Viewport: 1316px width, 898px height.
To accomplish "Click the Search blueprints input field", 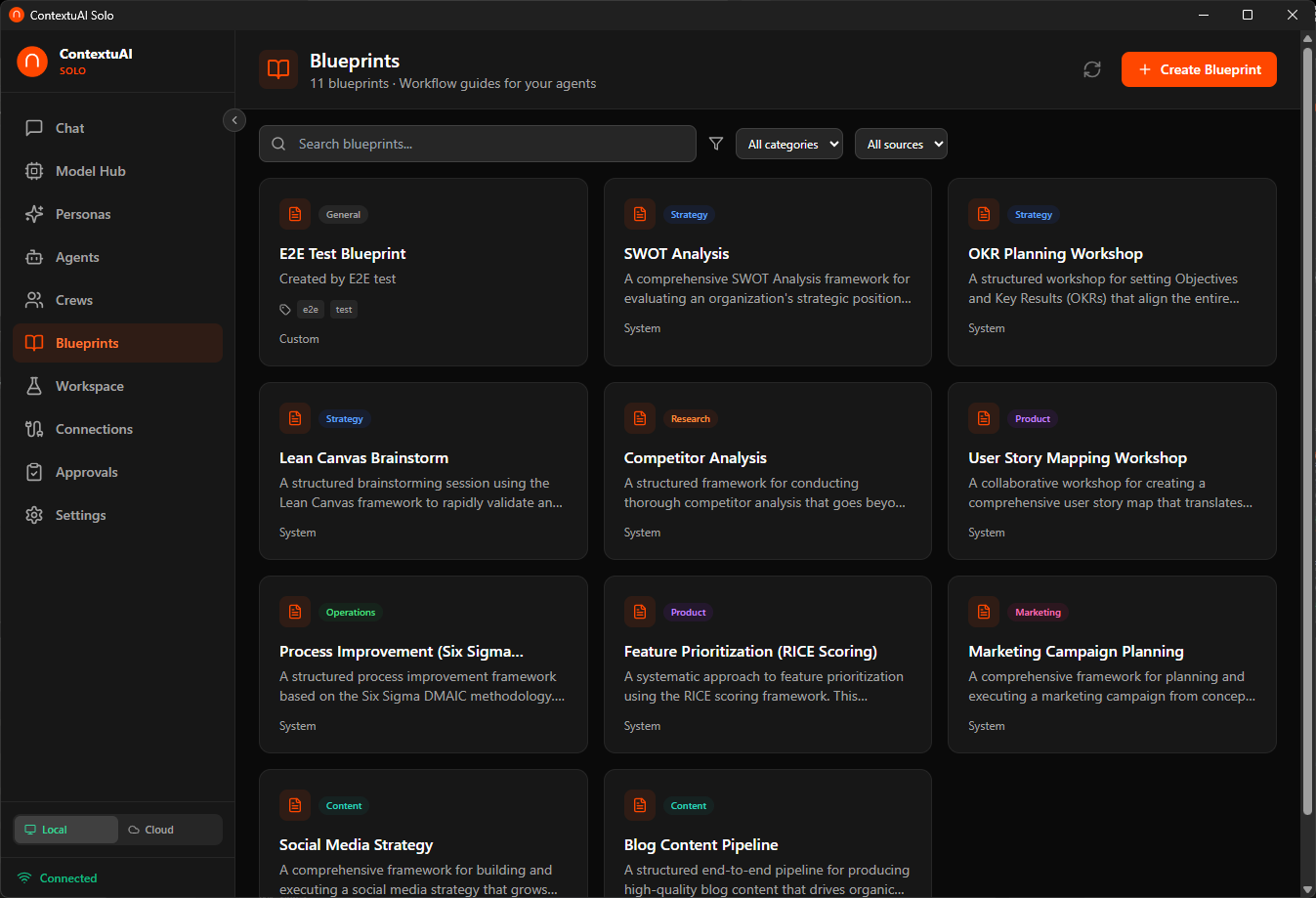I will pyautogui.click(x=478, y=144).
